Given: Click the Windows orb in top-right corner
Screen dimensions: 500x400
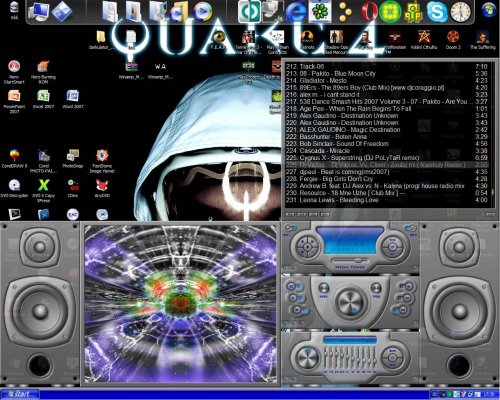Looking at the screenshot, I should [489, 9].
